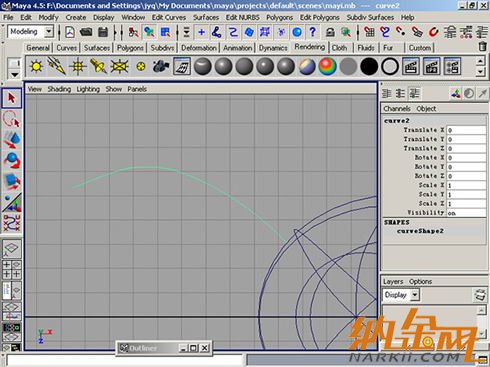The width and height of the screenshot is (490, 367).
Task: Click the Rotate Y value field
Action: 466,167
